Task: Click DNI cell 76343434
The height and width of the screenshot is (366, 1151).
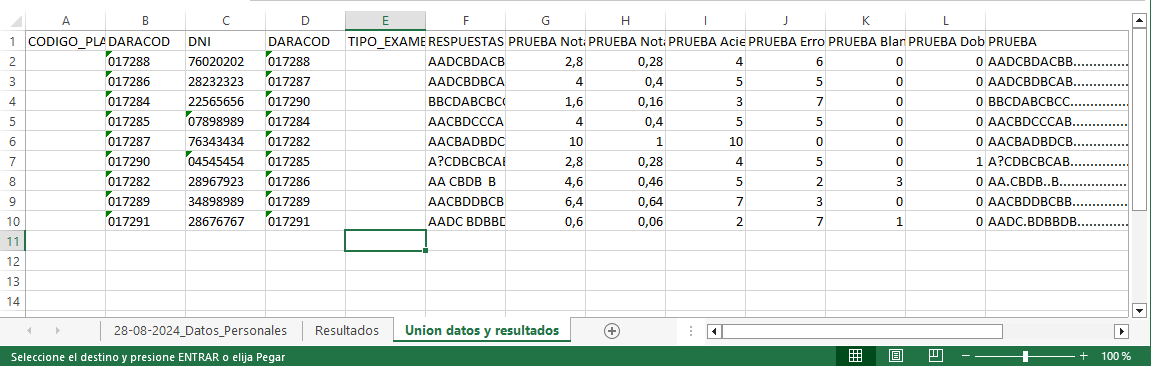Action: (x=225, y=142)
